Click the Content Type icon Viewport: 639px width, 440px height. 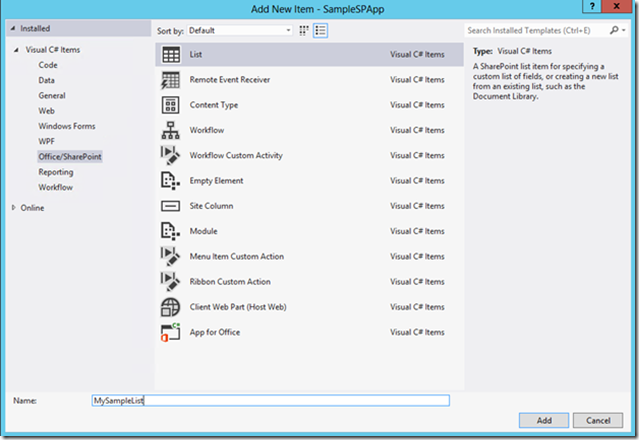pyautogui.click(x=170, y=105)
